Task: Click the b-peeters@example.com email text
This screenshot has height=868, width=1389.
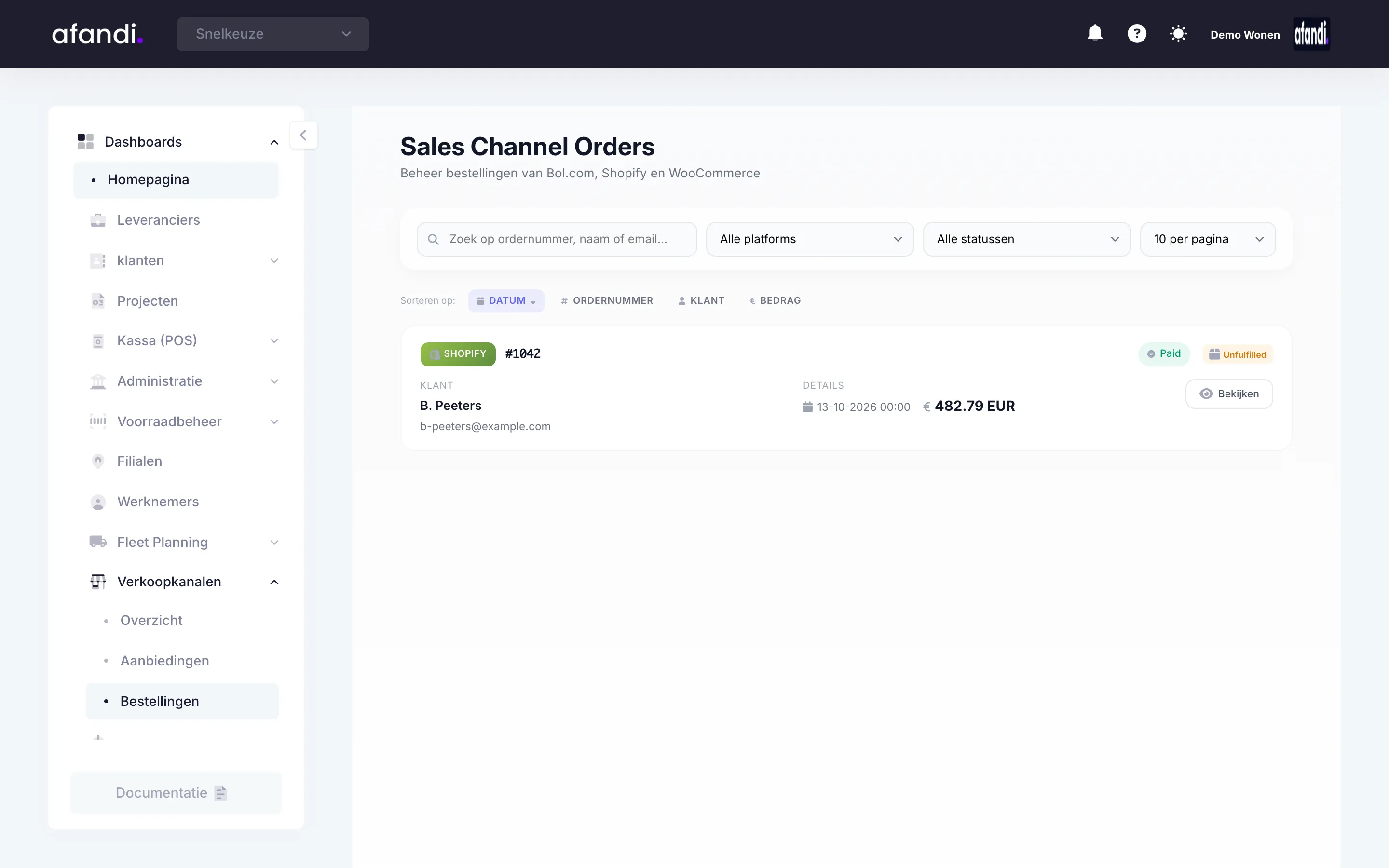Action: [x=485, y=427]
